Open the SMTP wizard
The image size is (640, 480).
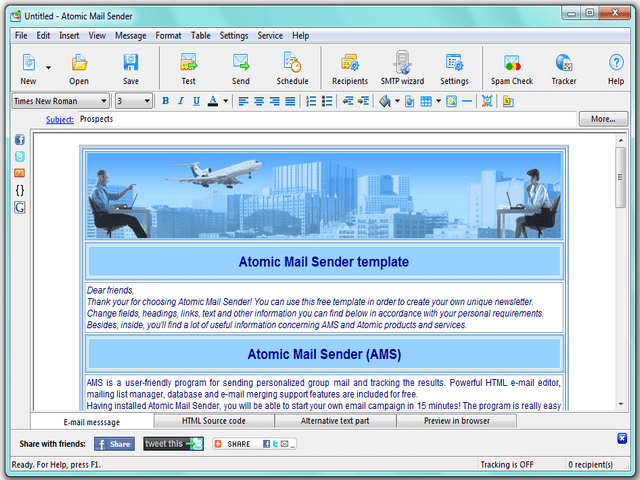402,68
